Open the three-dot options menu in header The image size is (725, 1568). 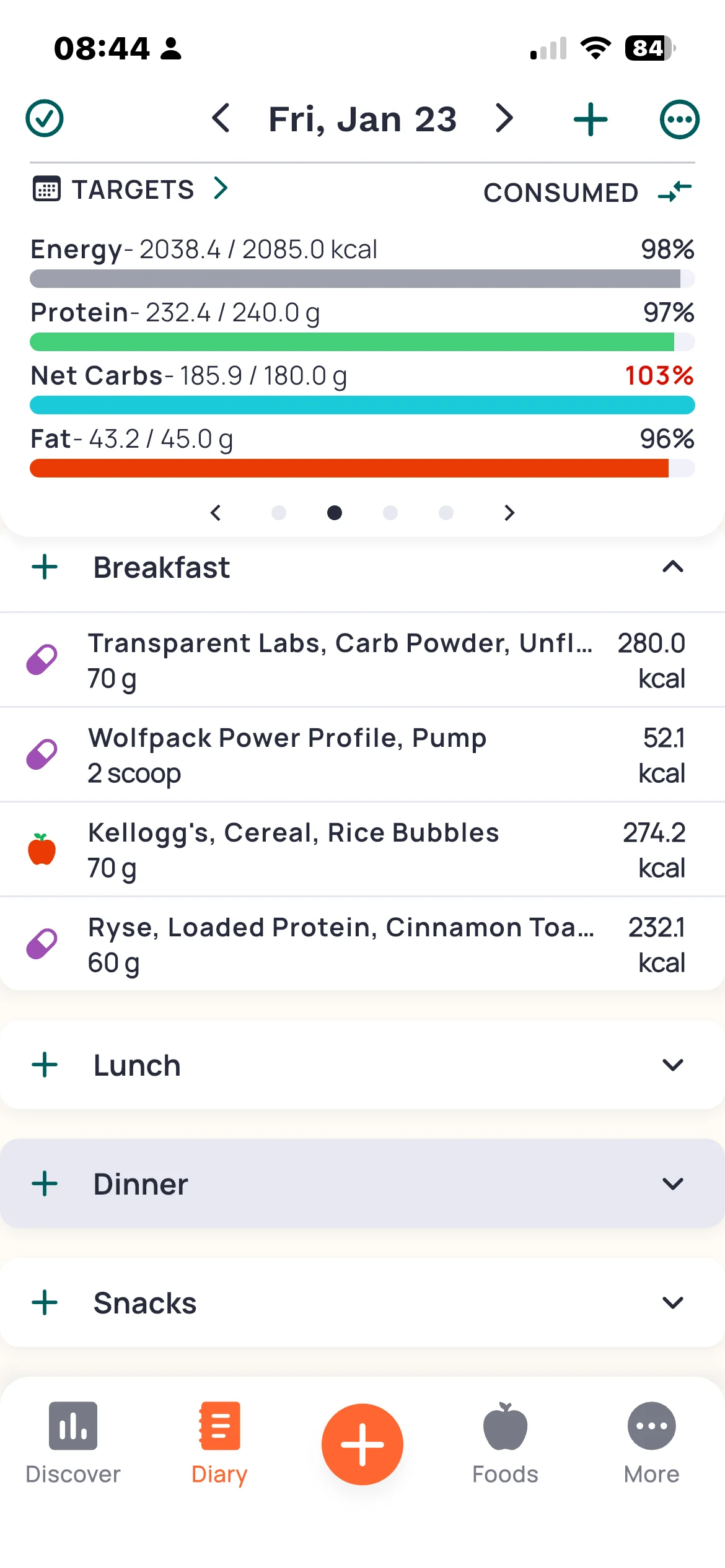[679, 120]
